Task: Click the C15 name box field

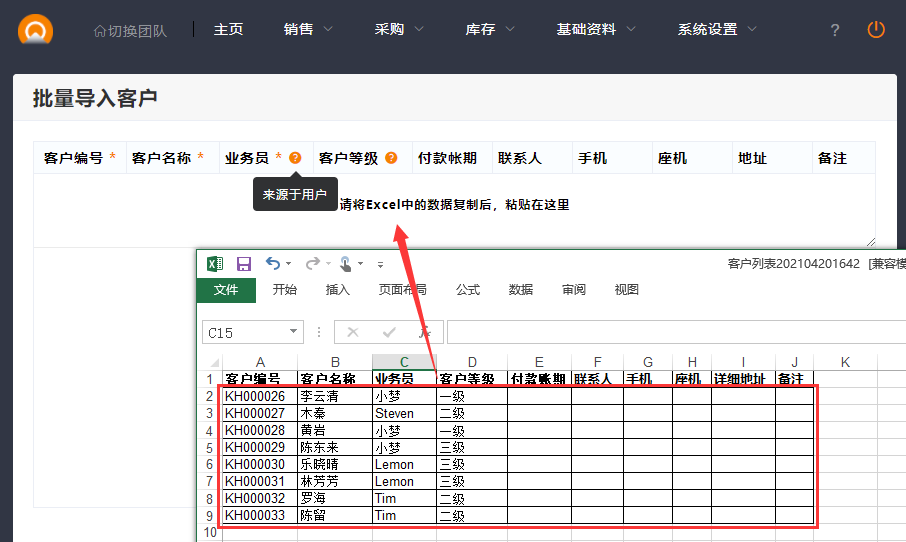Action: pos(245,332)
